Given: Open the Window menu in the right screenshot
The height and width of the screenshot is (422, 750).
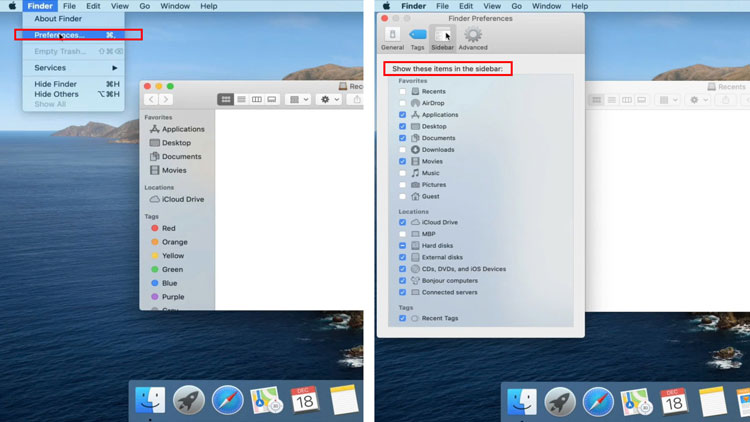Looking at the screenshot, I should point(546,6).
